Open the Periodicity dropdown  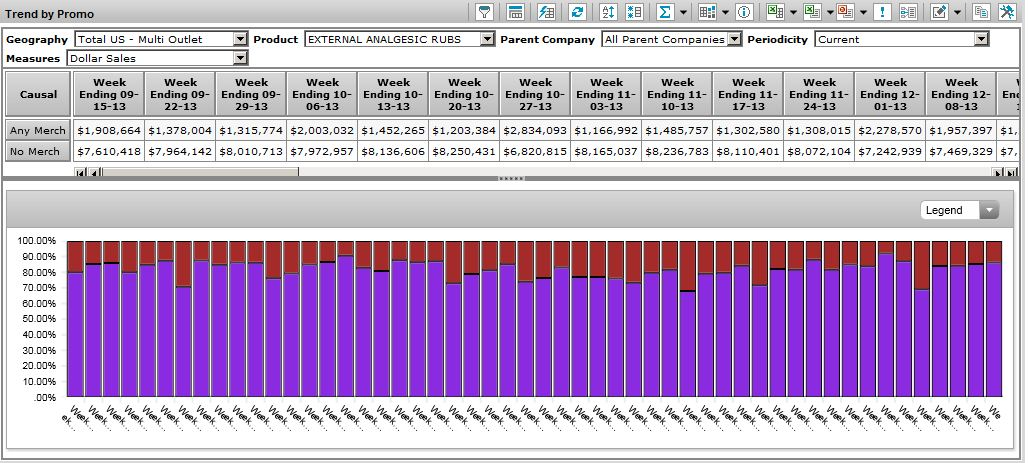[980, 39]
